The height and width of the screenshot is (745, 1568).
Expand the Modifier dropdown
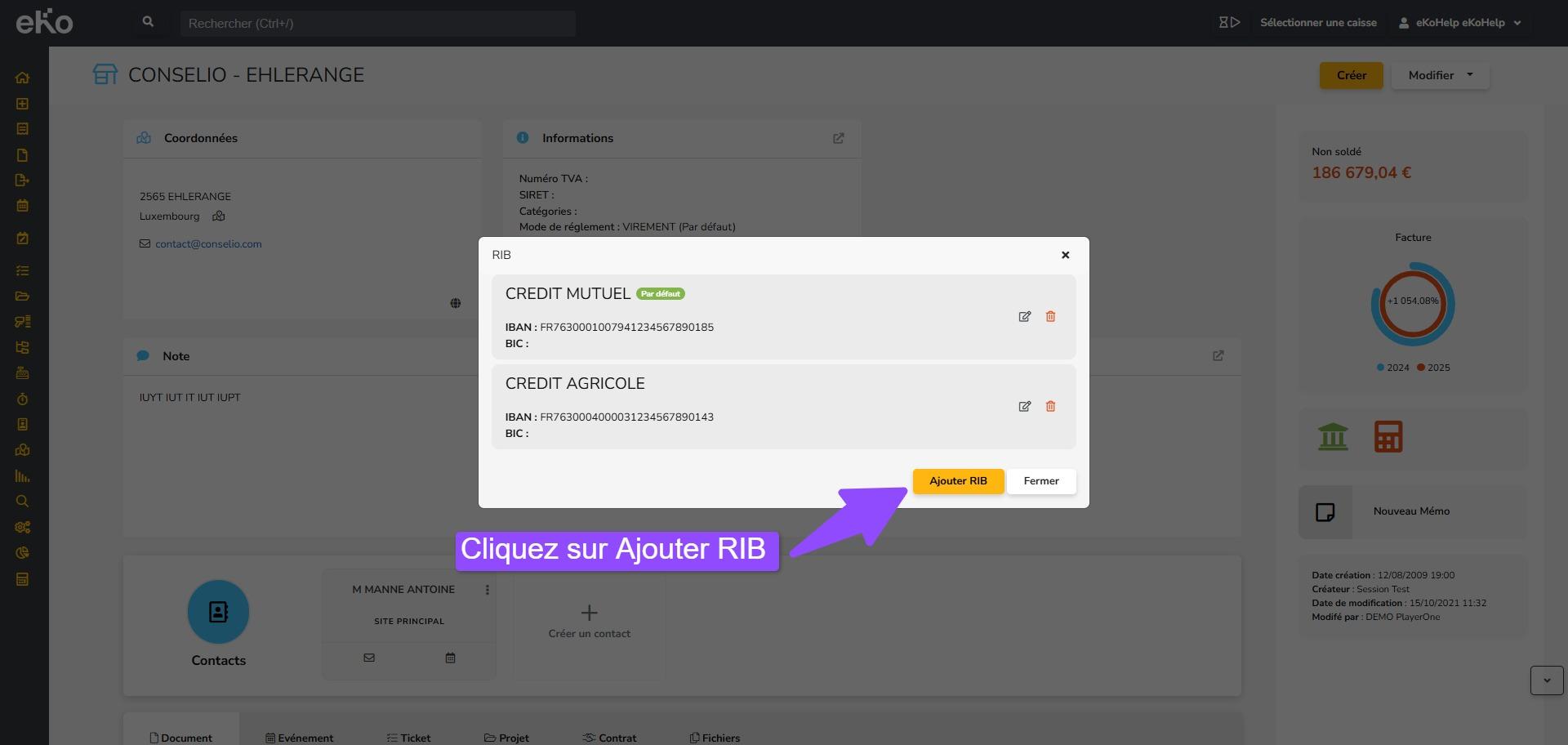1440,75
